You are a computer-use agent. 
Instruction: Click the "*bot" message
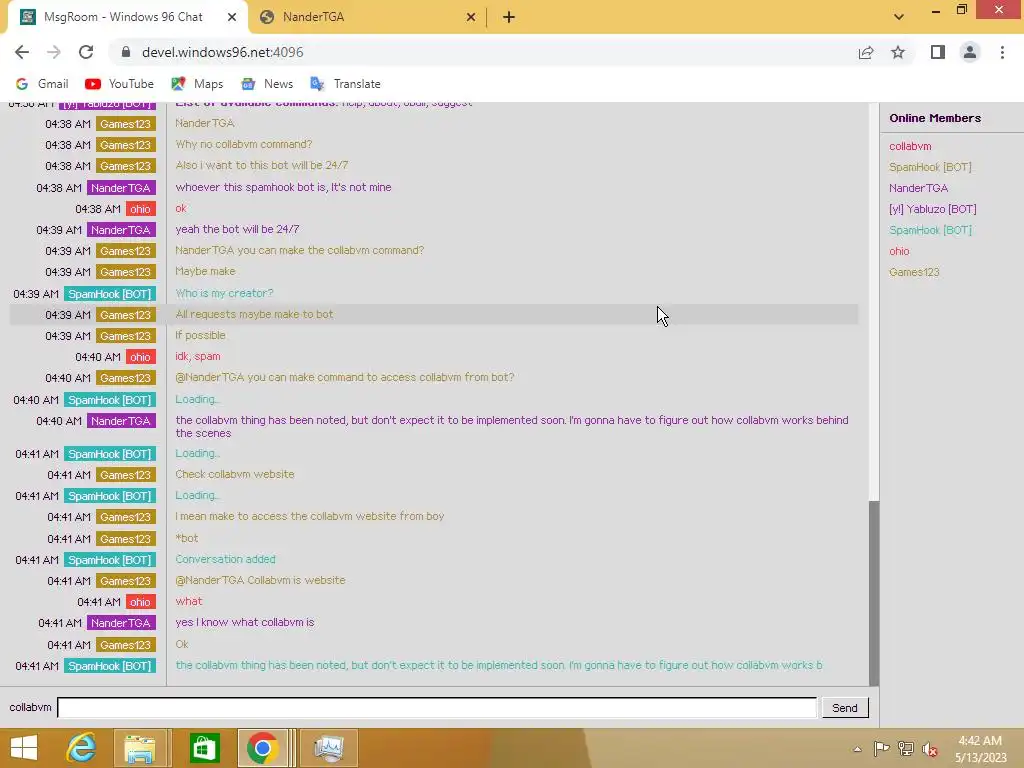(186, 538)
